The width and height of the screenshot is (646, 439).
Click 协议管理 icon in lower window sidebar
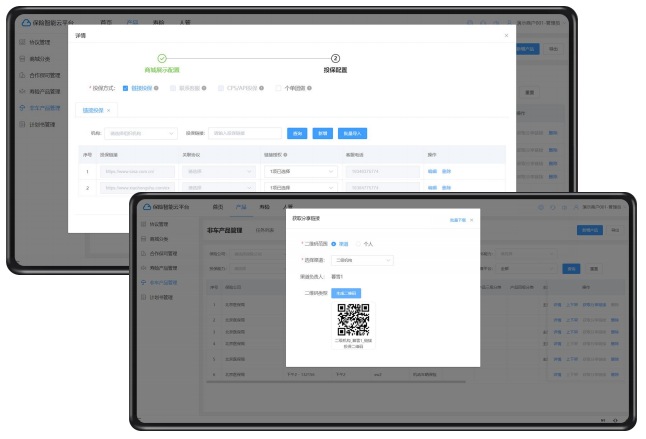pos(143,224)
